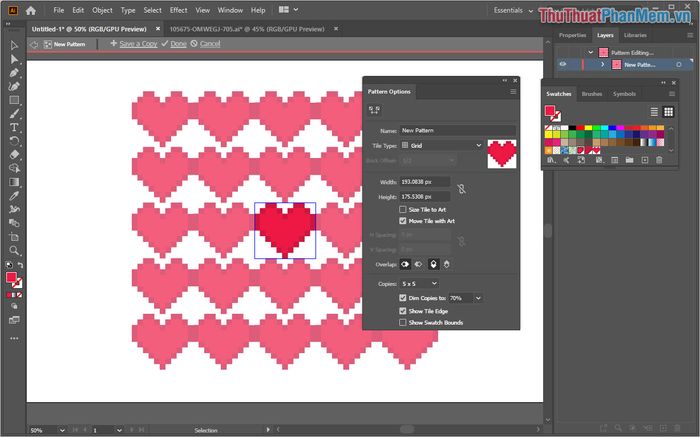Switch swatches to list view
Image resolution: width=700 pixels, height=437 pixels.
(654, 111)
